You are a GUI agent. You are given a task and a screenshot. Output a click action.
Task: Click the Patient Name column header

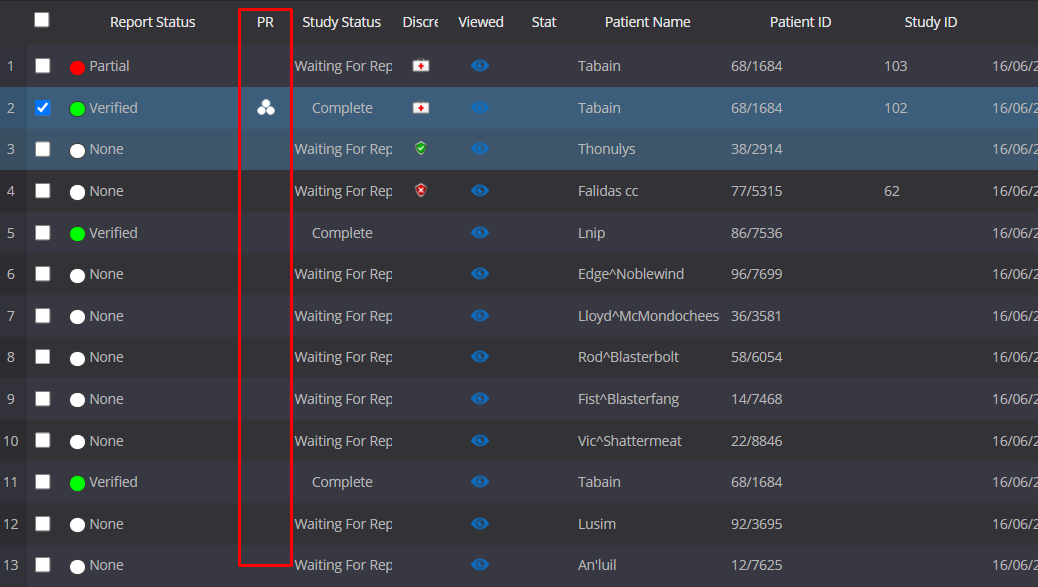tap(647, 22)
